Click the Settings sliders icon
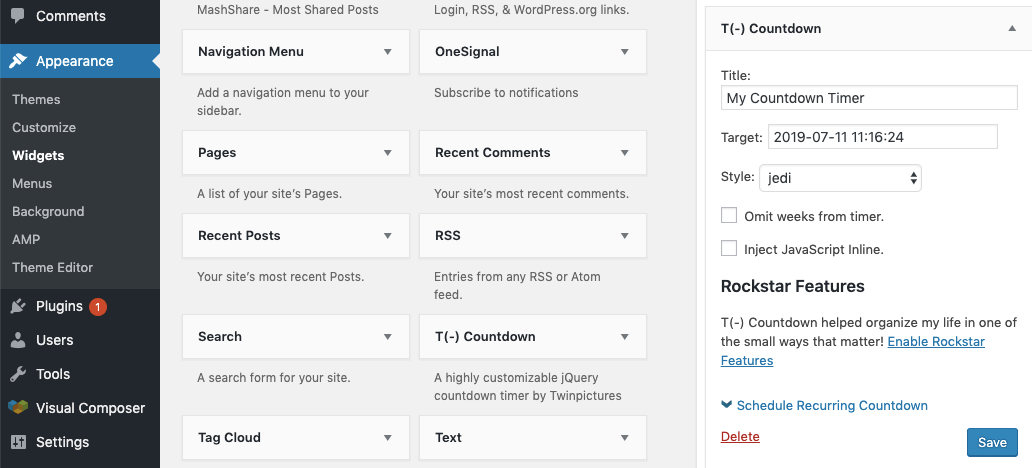 point(18,442)
